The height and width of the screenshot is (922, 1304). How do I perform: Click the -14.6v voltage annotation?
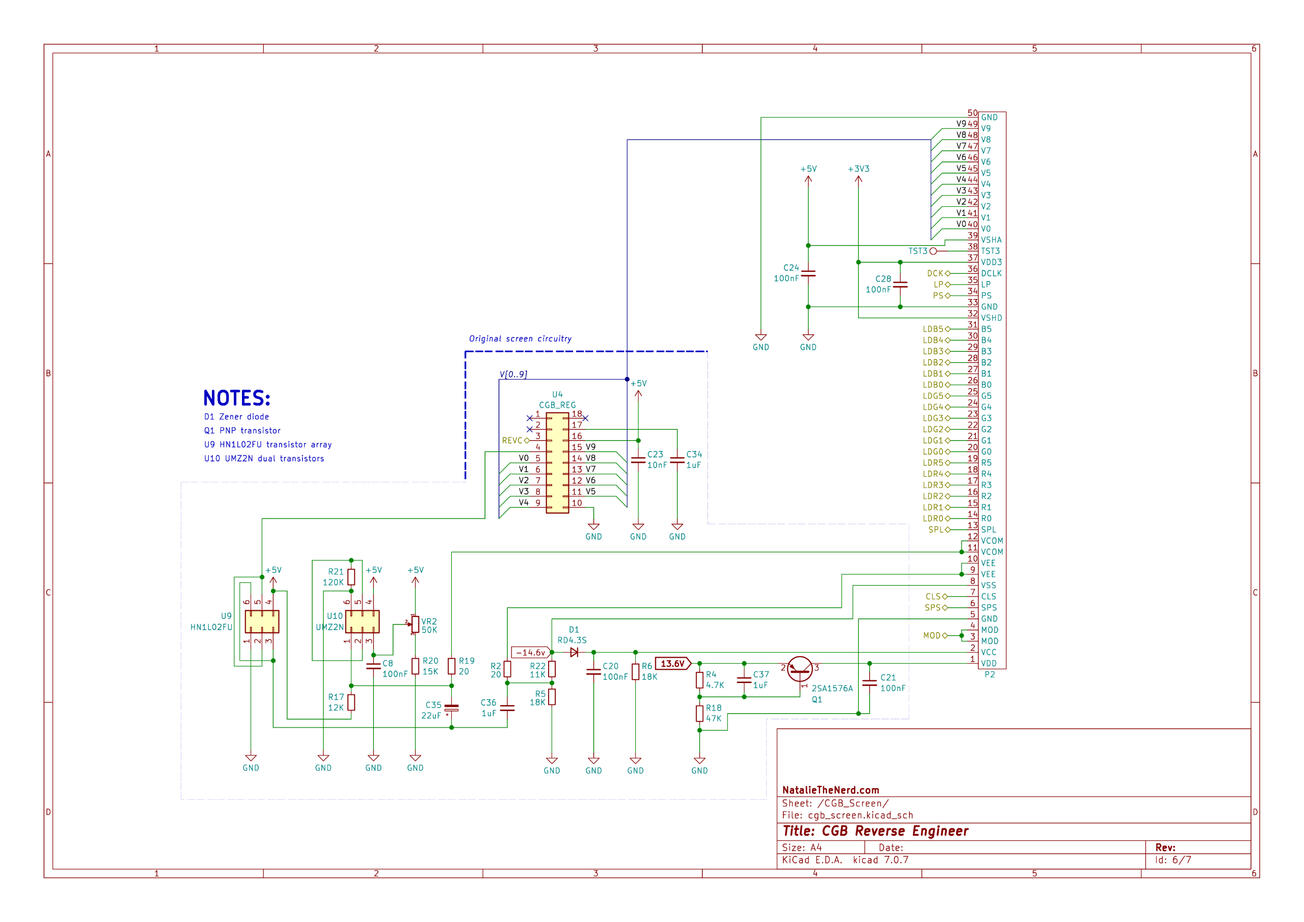529,651
